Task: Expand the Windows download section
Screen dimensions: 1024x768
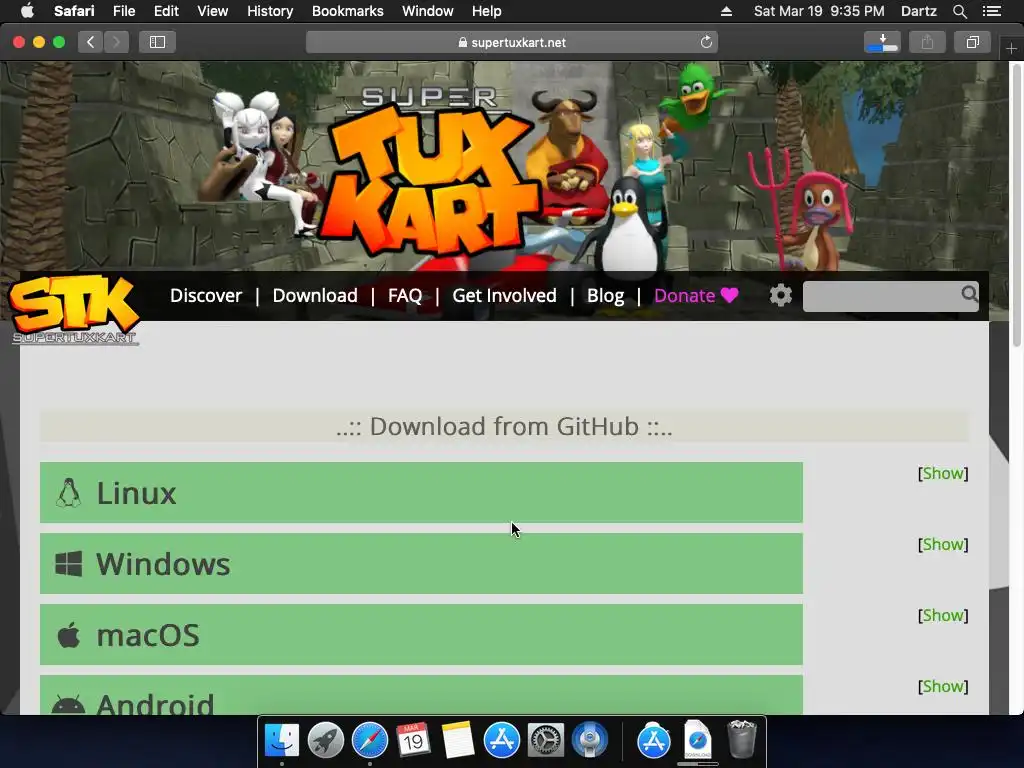Action: 421,564
